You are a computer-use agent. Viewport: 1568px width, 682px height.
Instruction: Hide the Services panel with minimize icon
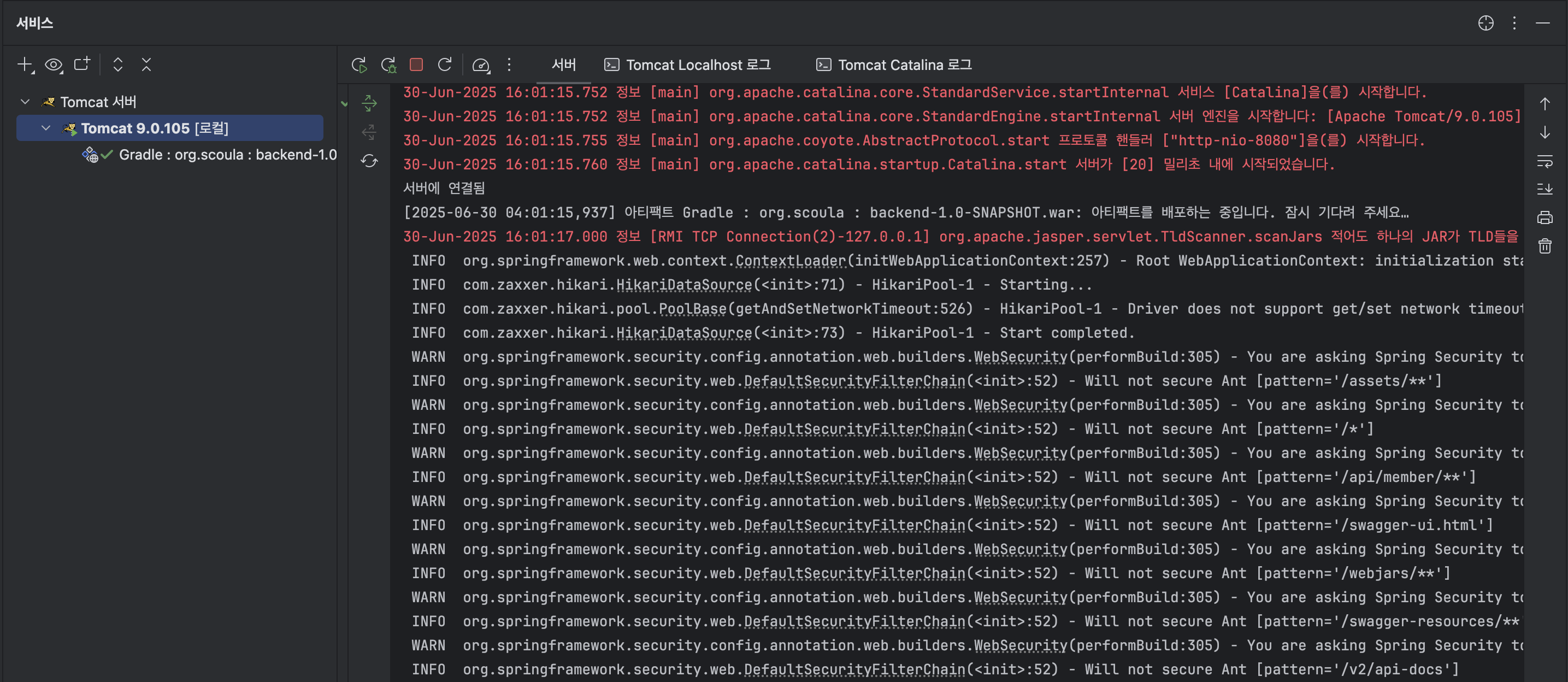point(1542,23)
